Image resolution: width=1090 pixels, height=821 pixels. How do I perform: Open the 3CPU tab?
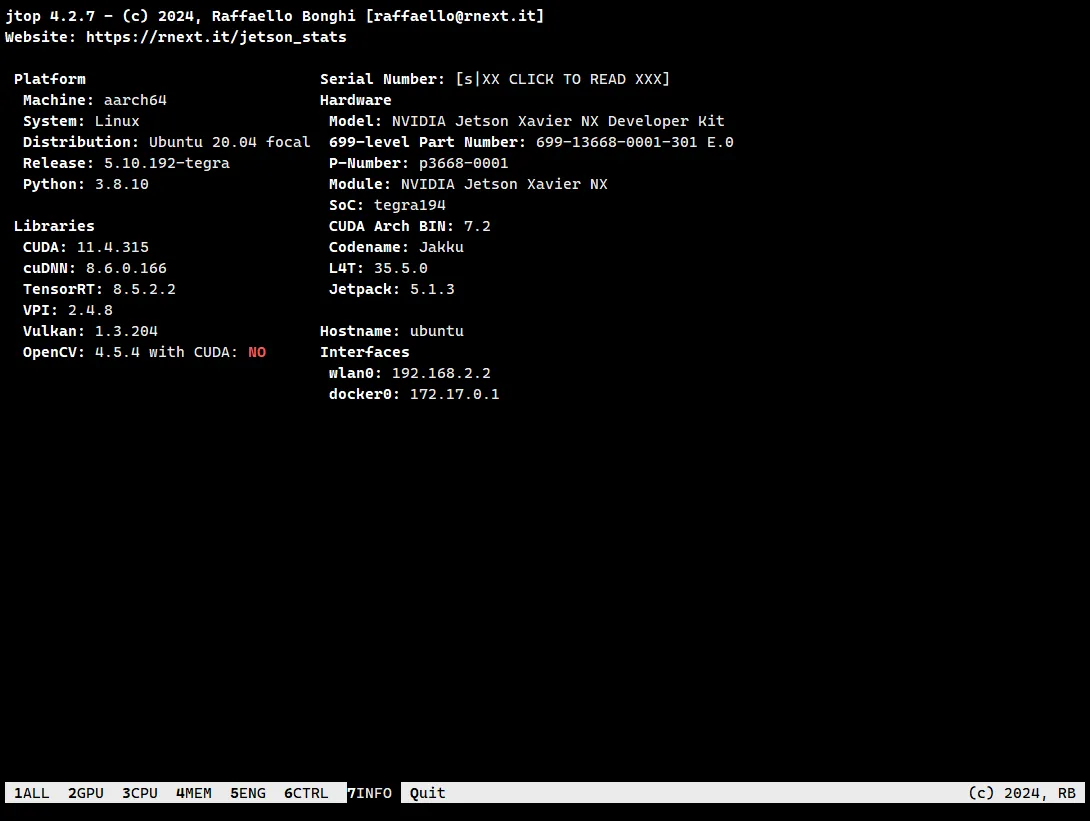140,793
